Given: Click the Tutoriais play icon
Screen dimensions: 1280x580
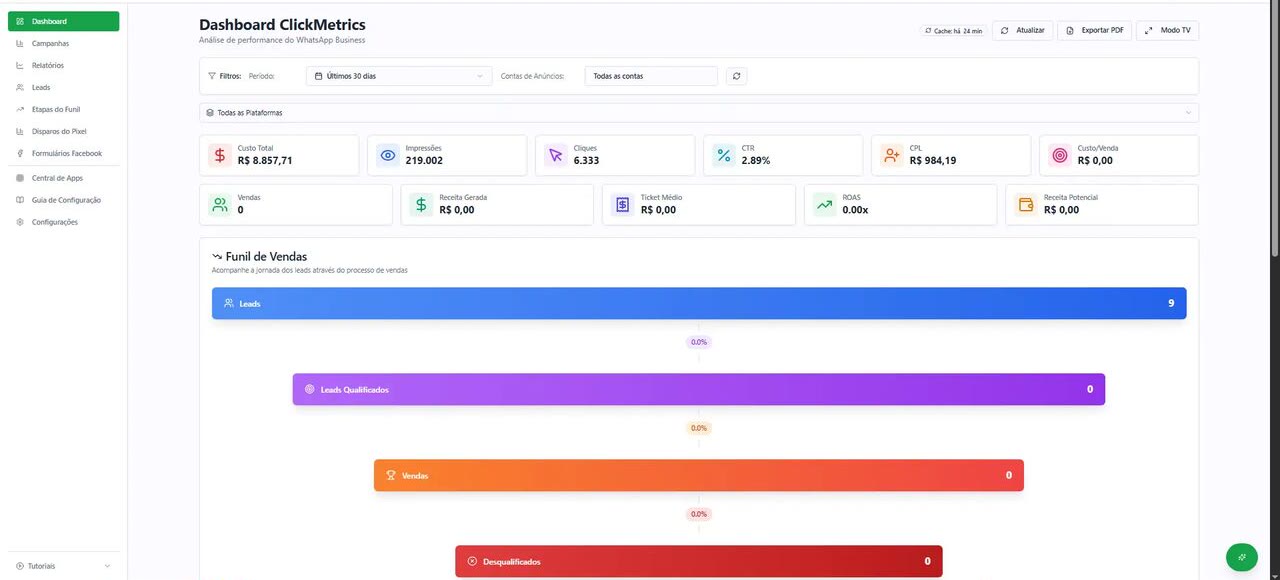Looking at the screenshot, I should coord(20,566).
